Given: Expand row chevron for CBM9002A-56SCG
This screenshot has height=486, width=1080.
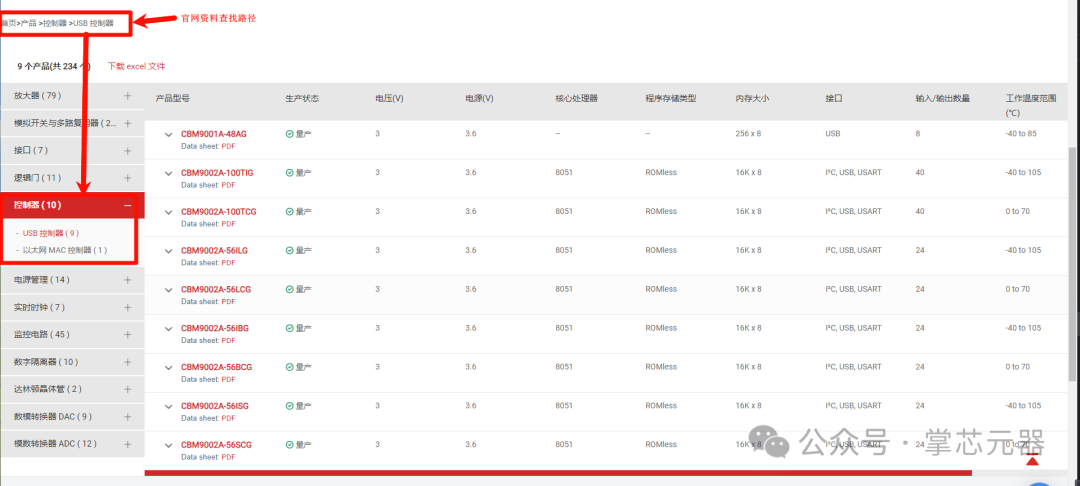Looking at the screenshot, I should [x=168, y=445].
